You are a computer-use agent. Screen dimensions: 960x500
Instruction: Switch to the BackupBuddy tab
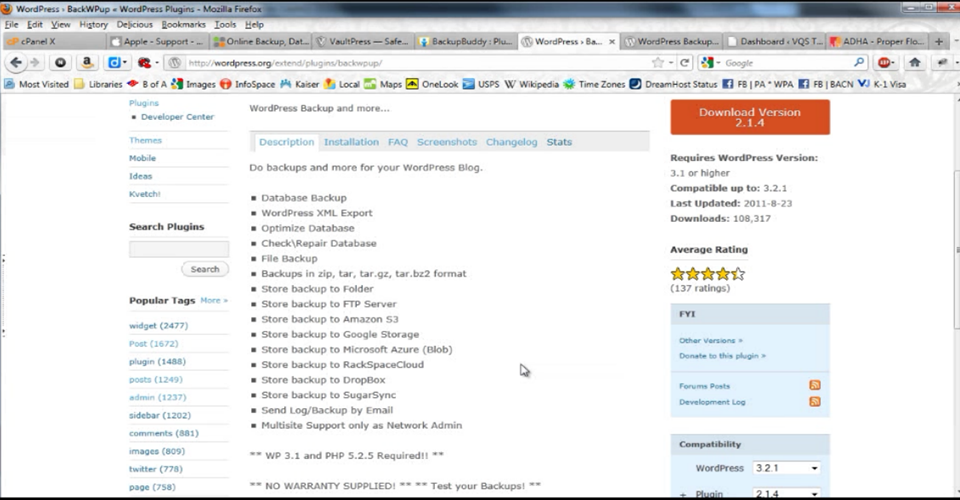[x=465, y=42]
